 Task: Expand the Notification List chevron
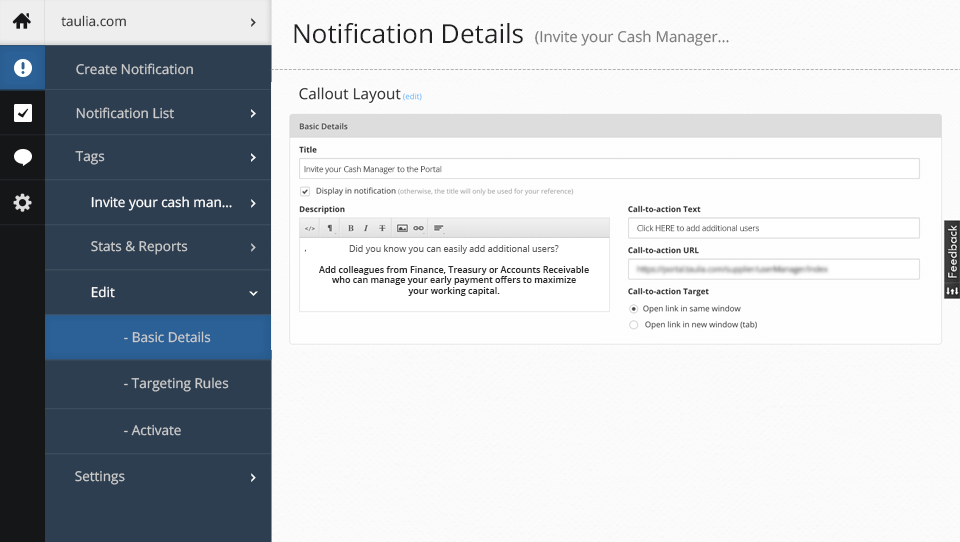[x=253, y=113]
